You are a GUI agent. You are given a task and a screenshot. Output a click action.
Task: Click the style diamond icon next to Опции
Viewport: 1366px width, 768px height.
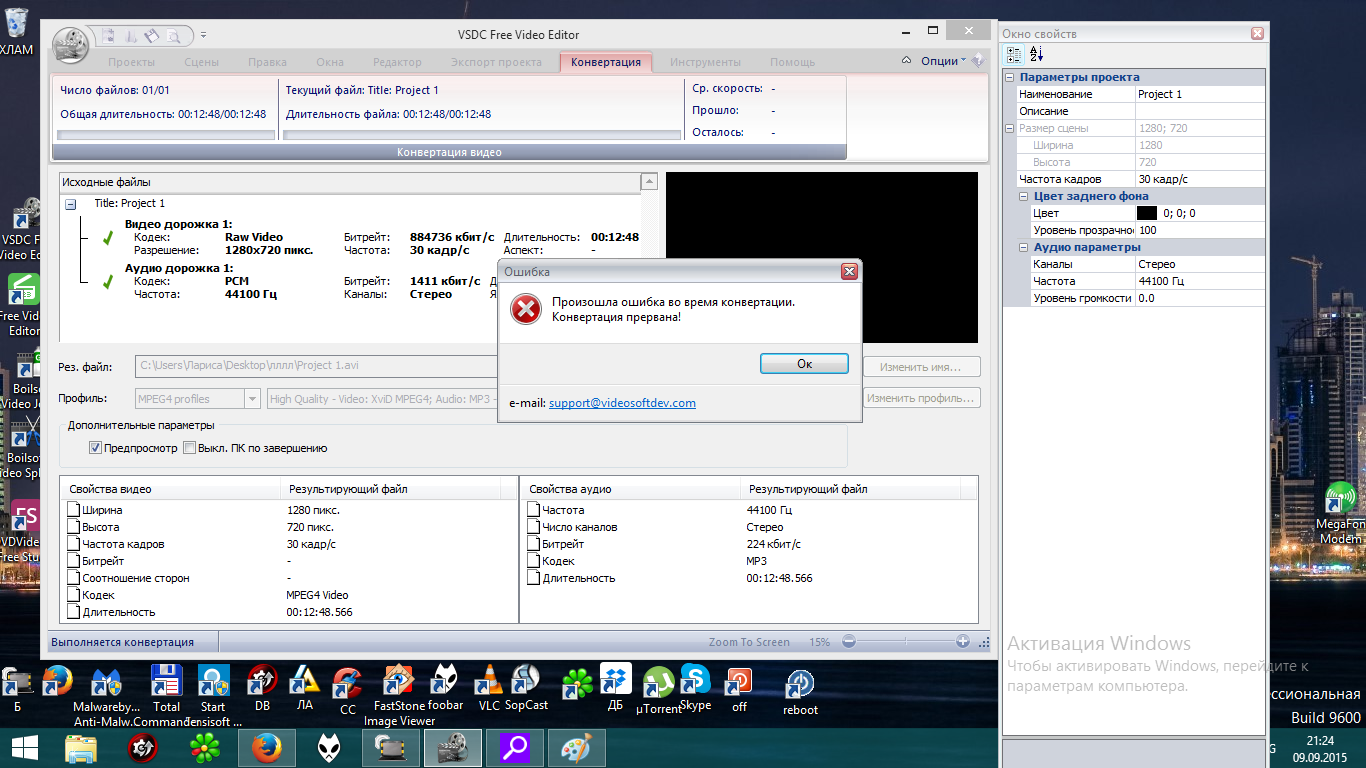tap(977, 61)
